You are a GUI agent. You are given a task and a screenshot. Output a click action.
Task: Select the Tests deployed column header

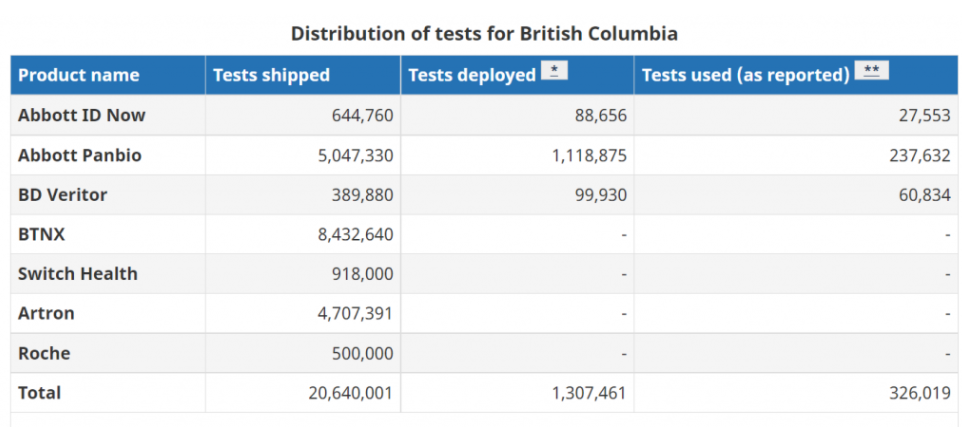pyautogui.click(x=472, y=75)
